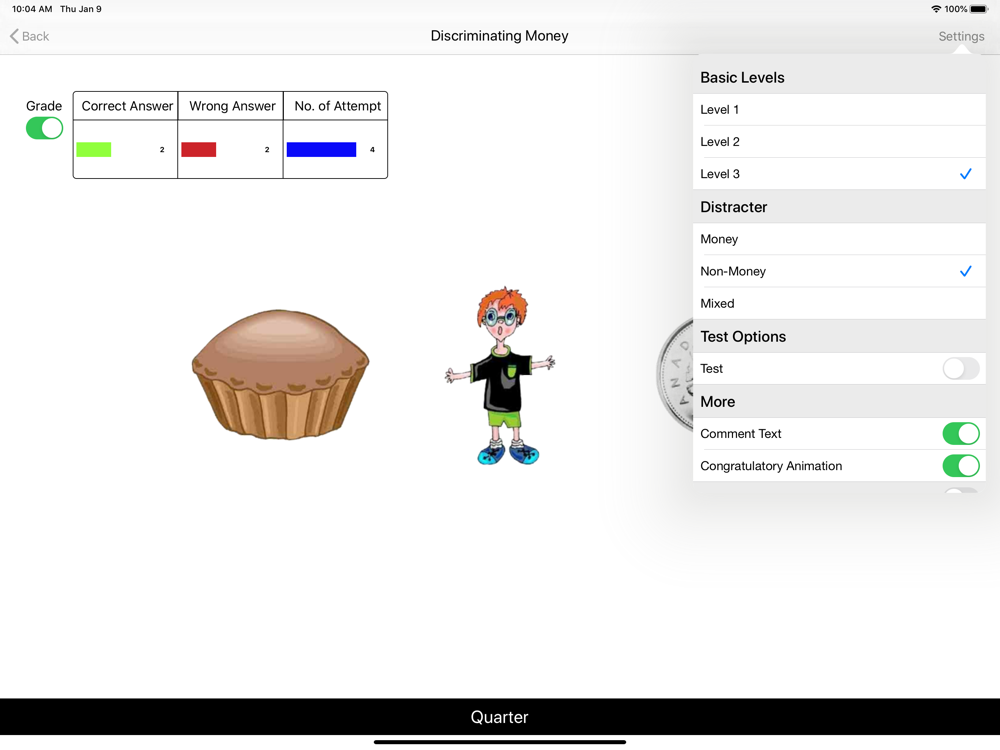The image size is (1000, 750).
Task: Disable the Congratulatory Animation switch
Action: click(x=960, y=466)
